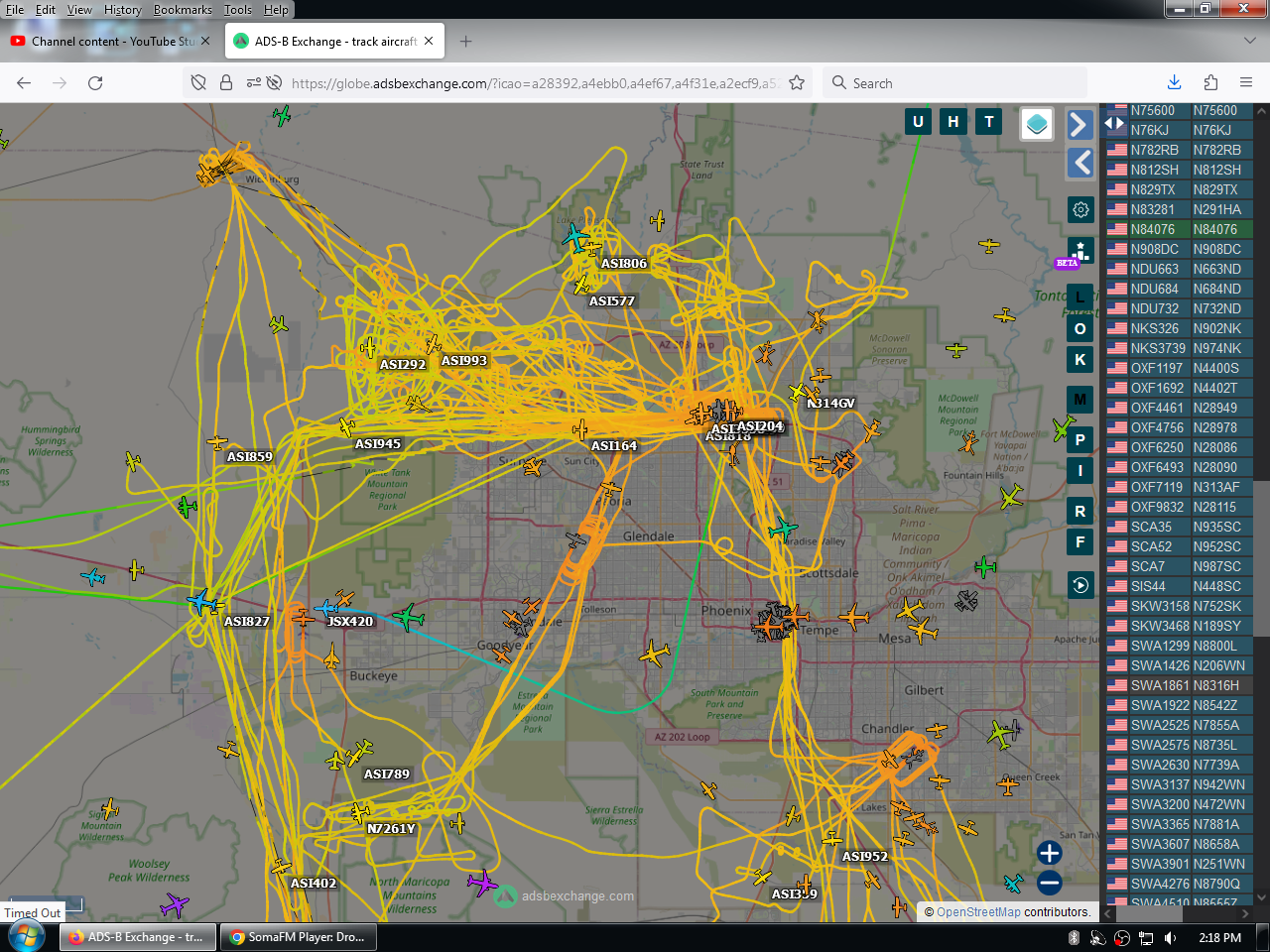Toggle the T map filter button
Image resolution: width=1270 pixels, height=952 pixels.
[989, 122]
